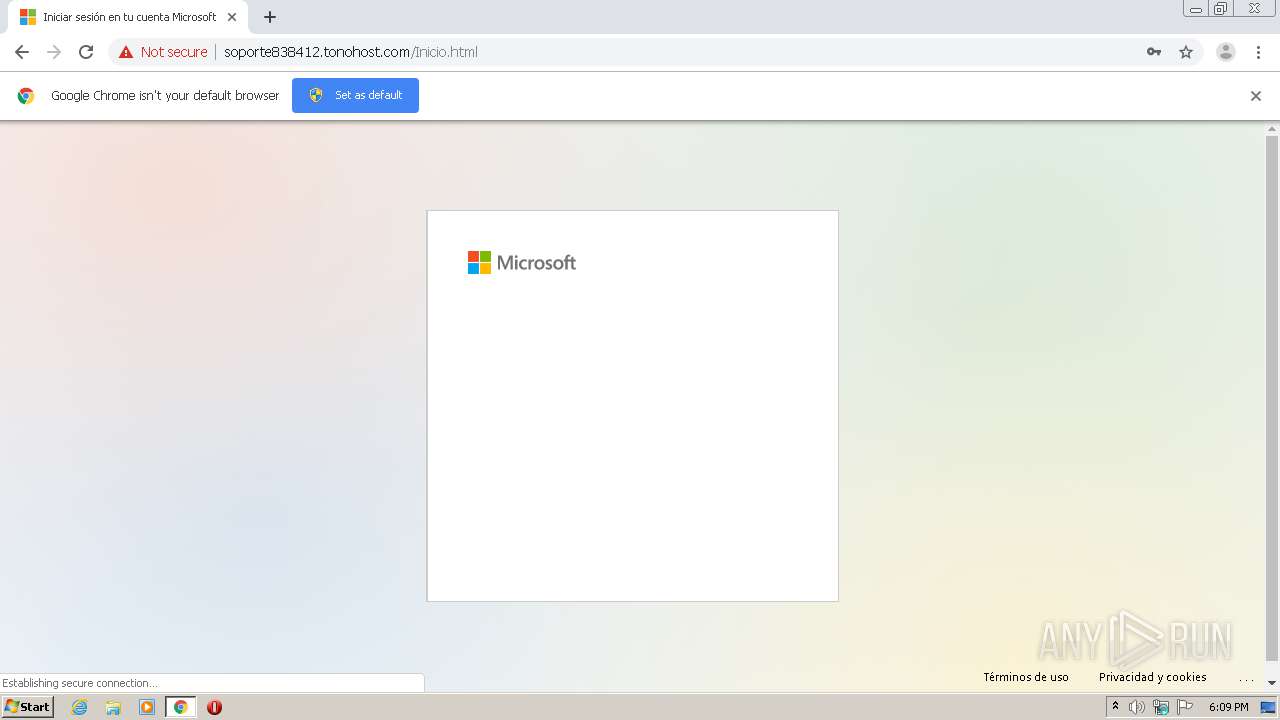Screen dimensions: 1280x720
Task: Click the Set as default button
Action: pyautogui.click(x=355, y=95)
